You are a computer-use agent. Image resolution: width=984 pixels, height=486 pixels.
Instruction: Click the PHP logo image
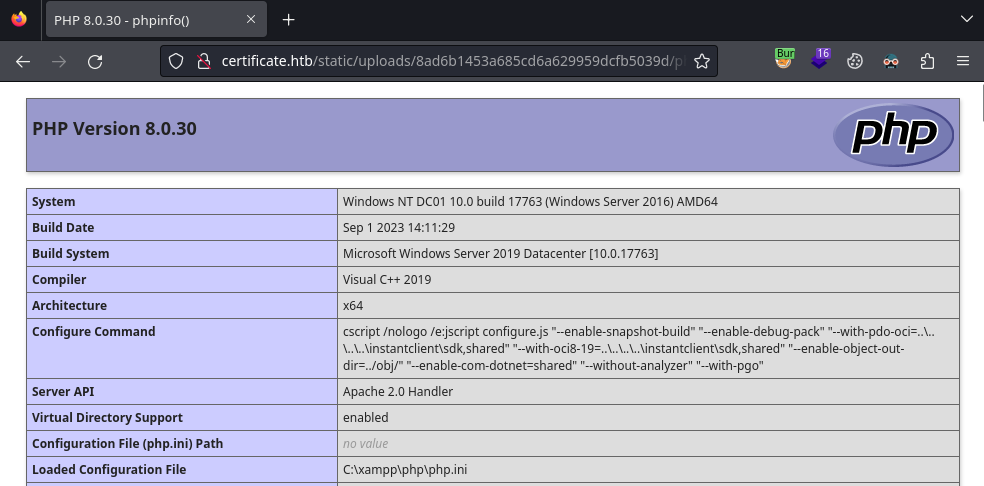click(x=893, y=135)
